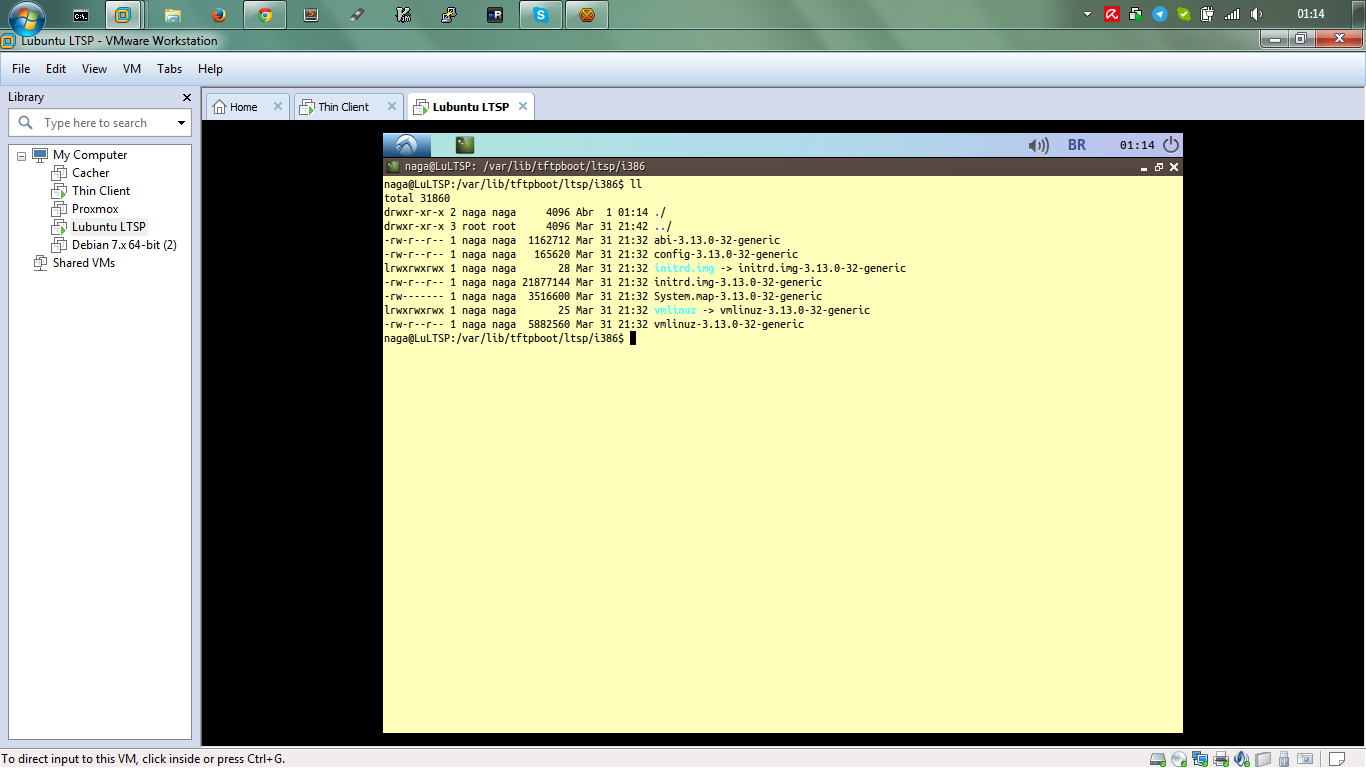The width and height of the screenshot is (1366, 768).
Task: Open Firefox from the Windows taskbar
Action: pyautogui.click(x=219, y=15)
